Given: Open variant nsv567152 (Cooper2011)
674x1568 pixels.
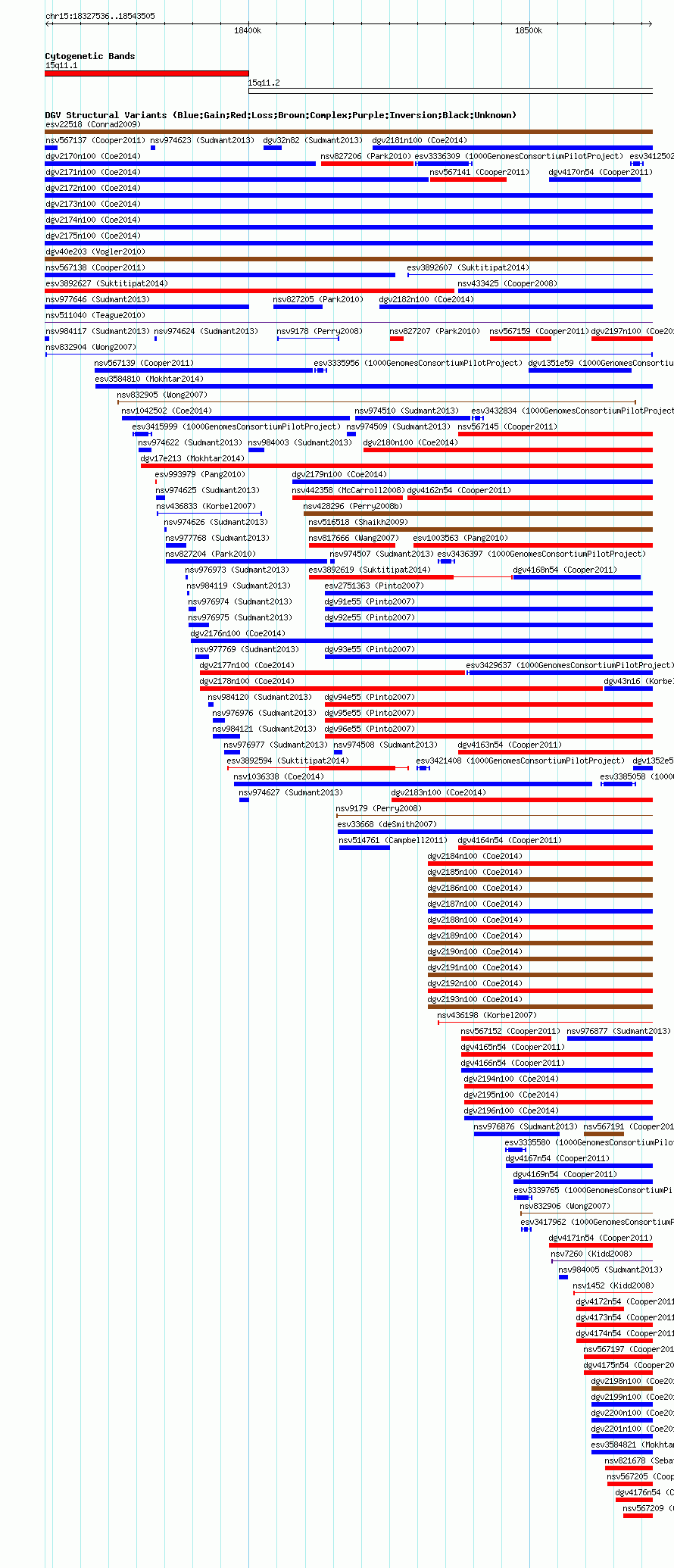Looking at the screenshot, I should coord(511,1031).
